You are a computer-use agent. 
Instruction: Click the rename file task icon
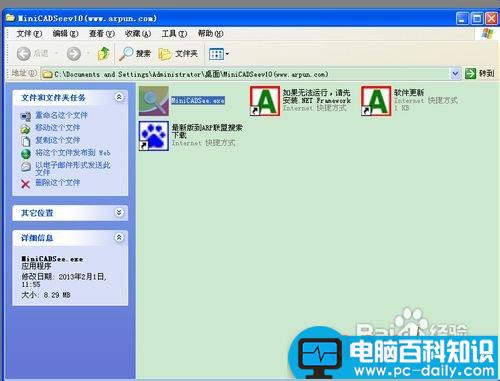pos(26,116)
